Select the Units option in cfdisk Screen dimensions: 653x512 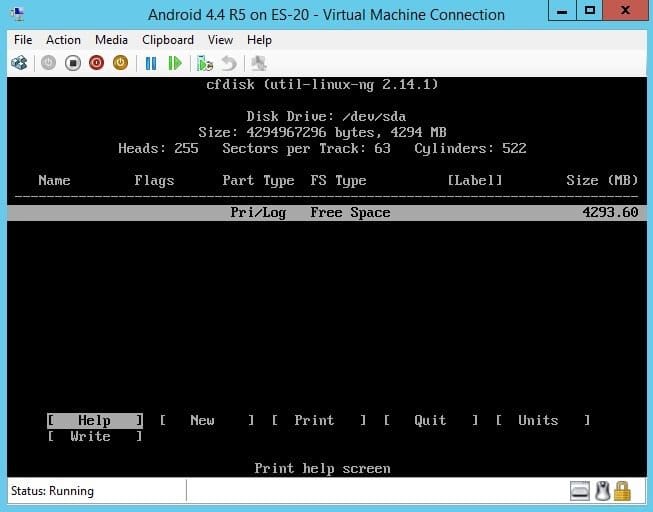pos(543,420)
